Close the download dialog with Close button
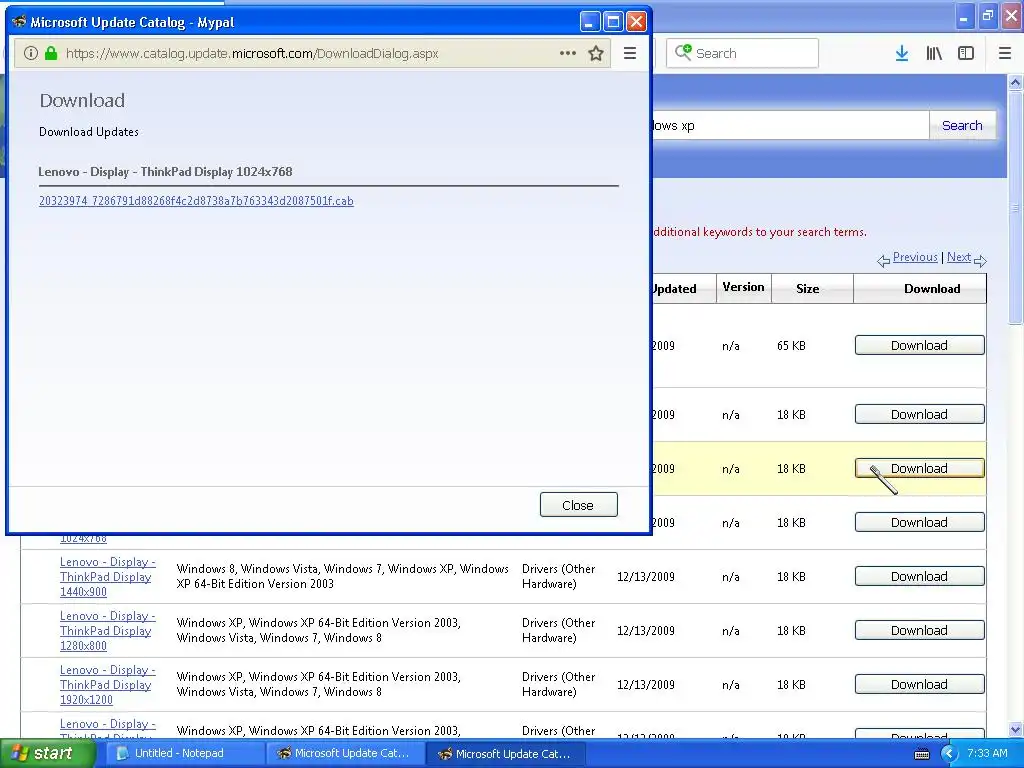1024x768 pixels. tap(579, 505)
